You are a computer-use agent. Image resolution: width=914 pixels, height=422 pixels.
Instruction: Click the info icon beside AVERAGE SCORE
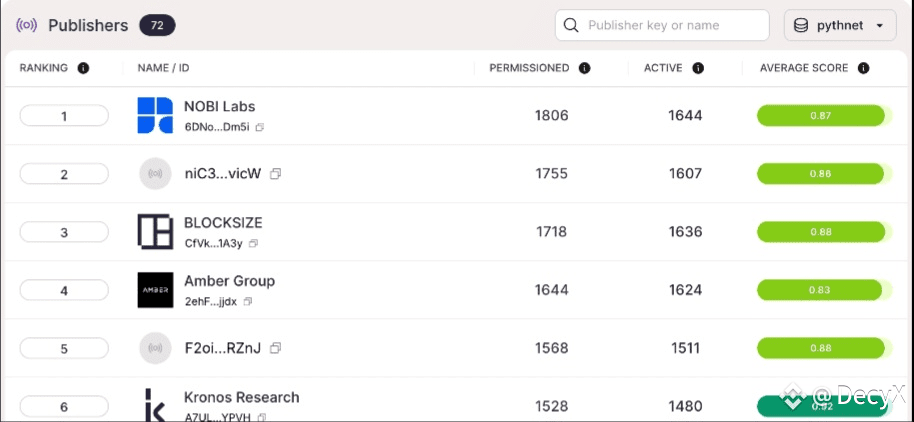coord(863,68)
